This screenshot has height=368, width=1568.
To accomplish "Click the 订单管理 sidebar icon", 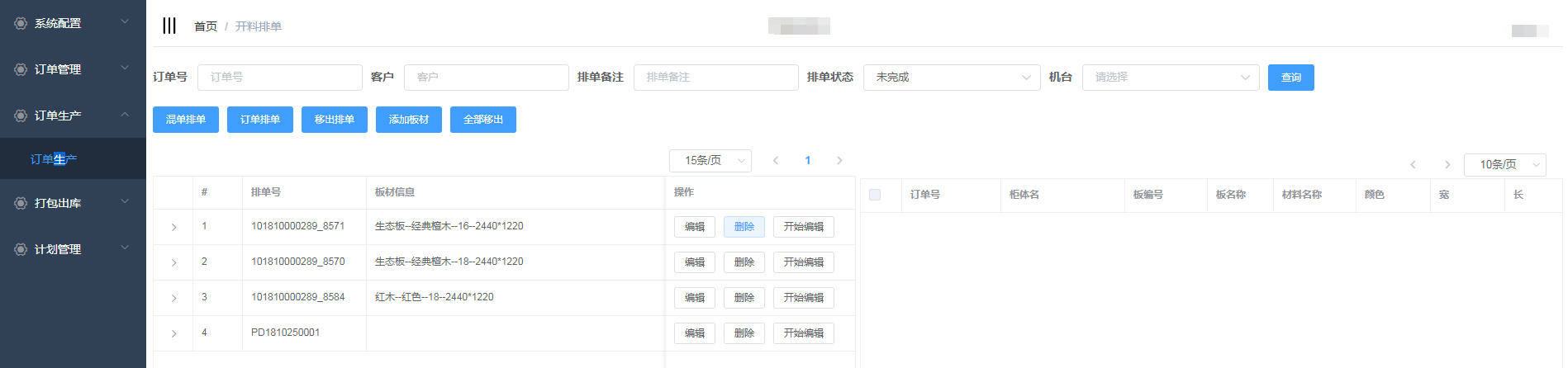I will coord(21,70).
